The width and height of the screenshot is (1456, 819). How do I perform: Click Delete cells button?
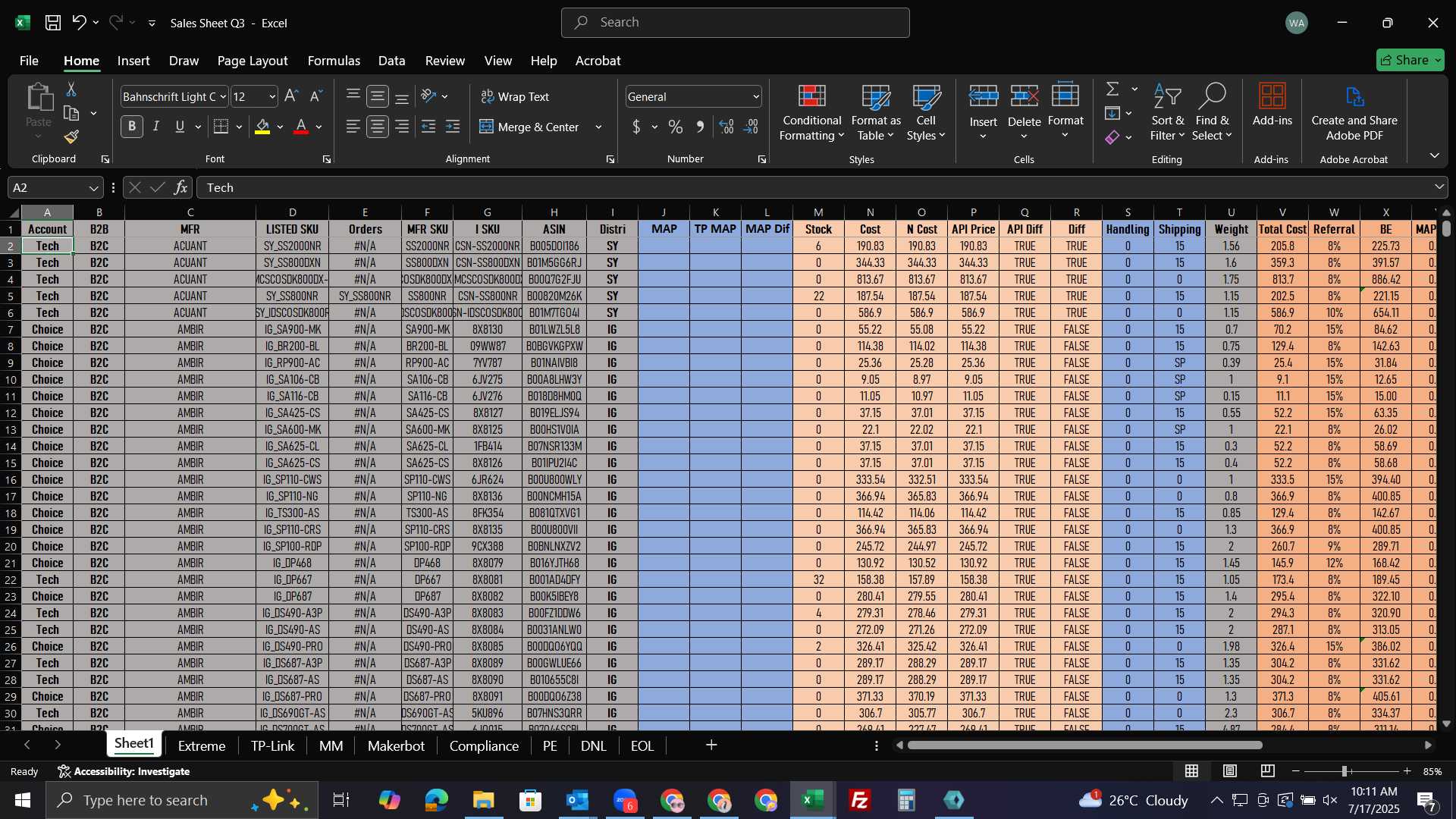[x=1024, y=112]
